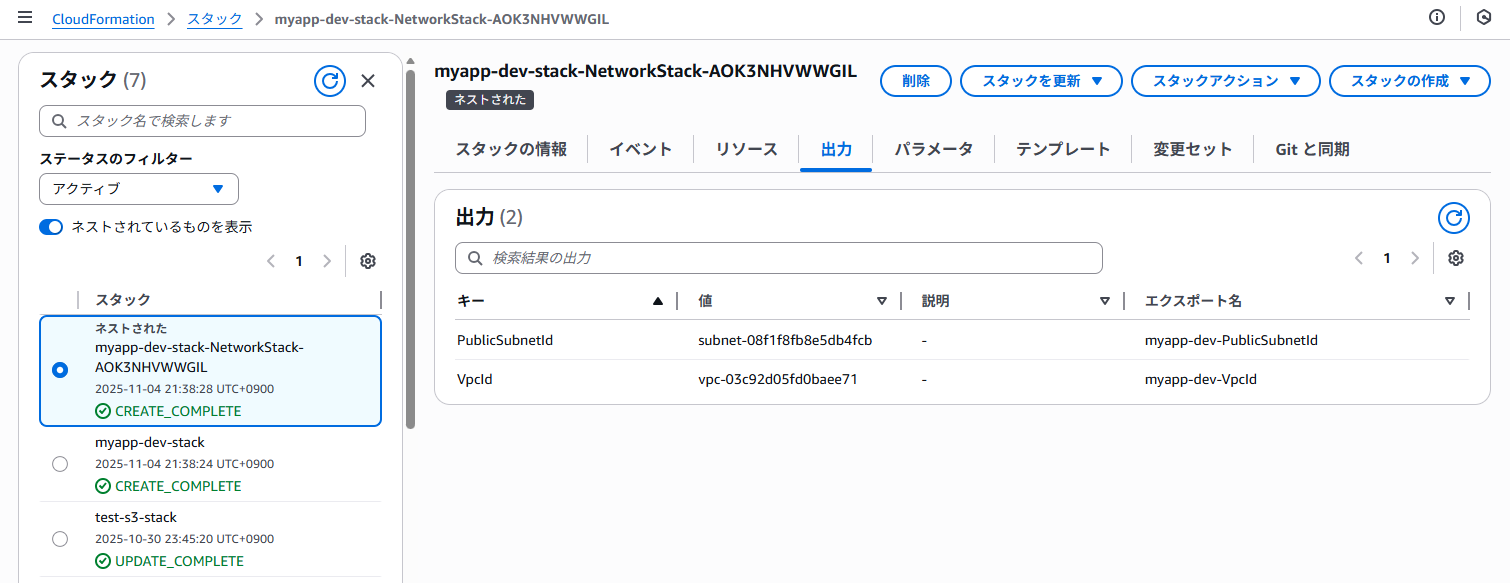Focus the スタック名で検索します search field
Viewport: 1510px width, 583px height.
[202, 121]
